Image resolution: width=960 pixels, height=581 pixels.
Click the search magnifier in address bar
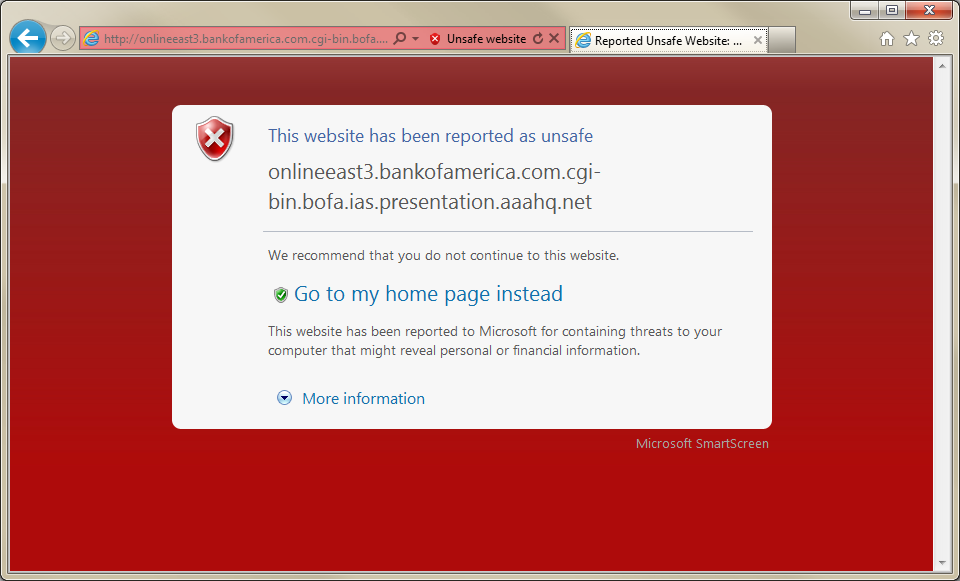tap(399, 39)
